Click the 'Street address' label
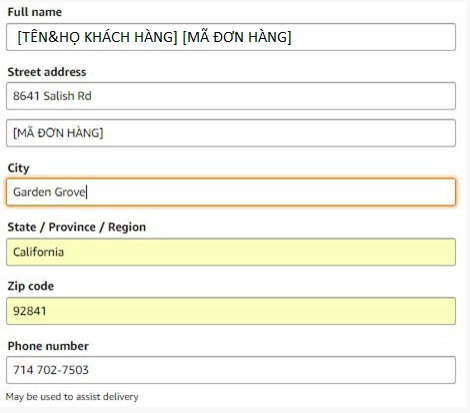This screenshot has height=413, width=470. (47, 72)
